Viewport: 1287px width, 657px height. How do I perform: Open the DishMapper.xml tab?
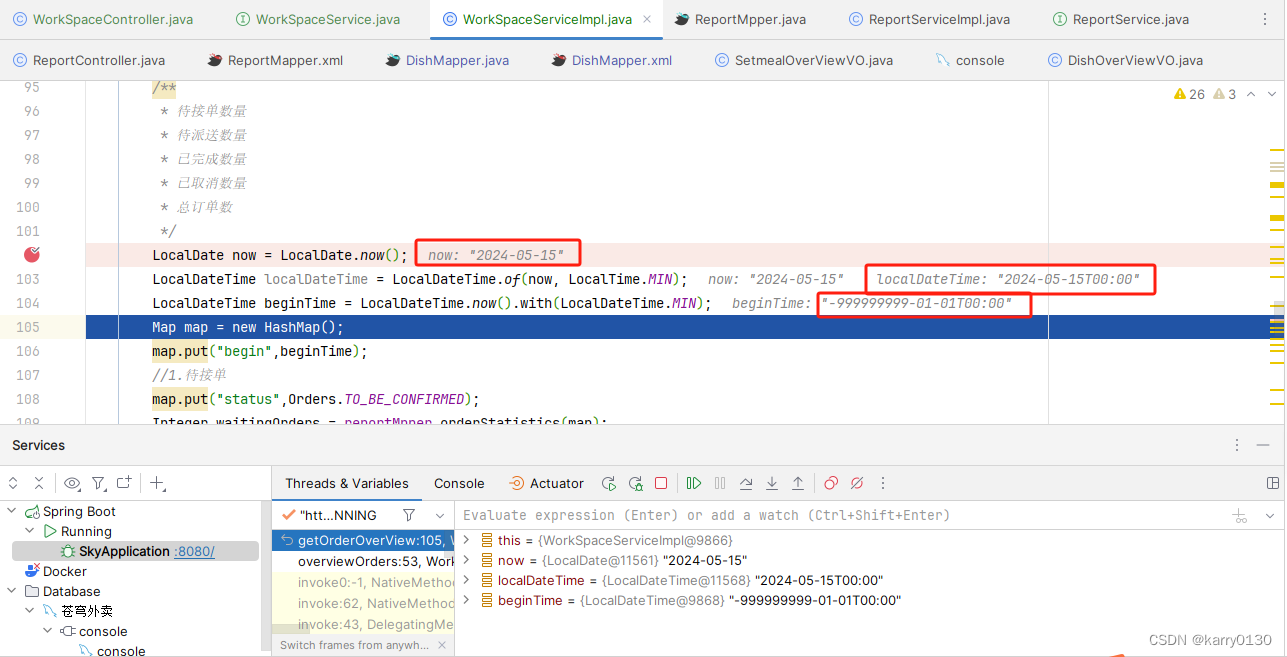(x=611, y=60)
